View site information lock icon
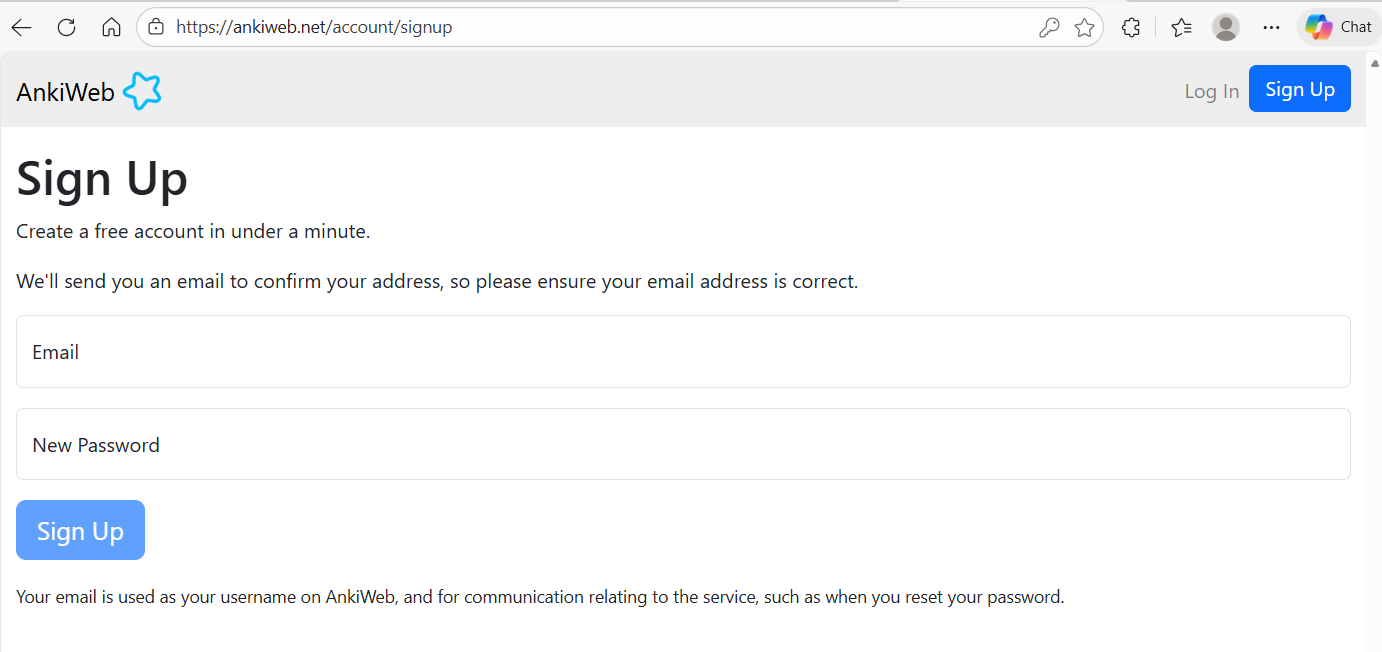1382x652 pixels. pos(156,28)
